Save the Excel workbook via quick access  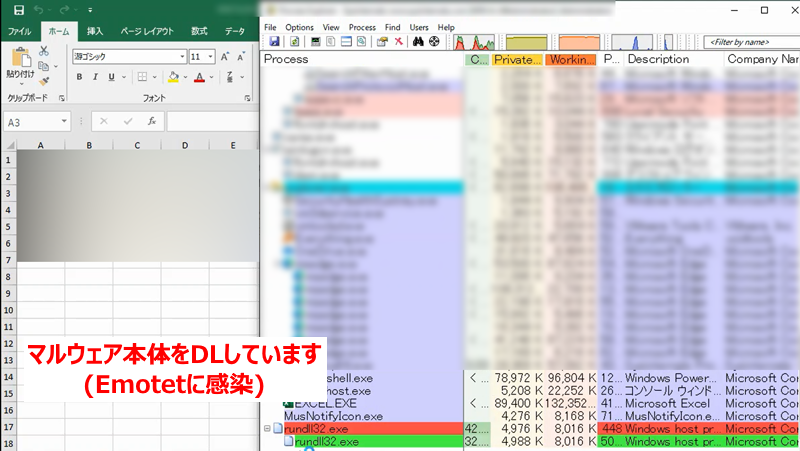(x=19, y=10)
